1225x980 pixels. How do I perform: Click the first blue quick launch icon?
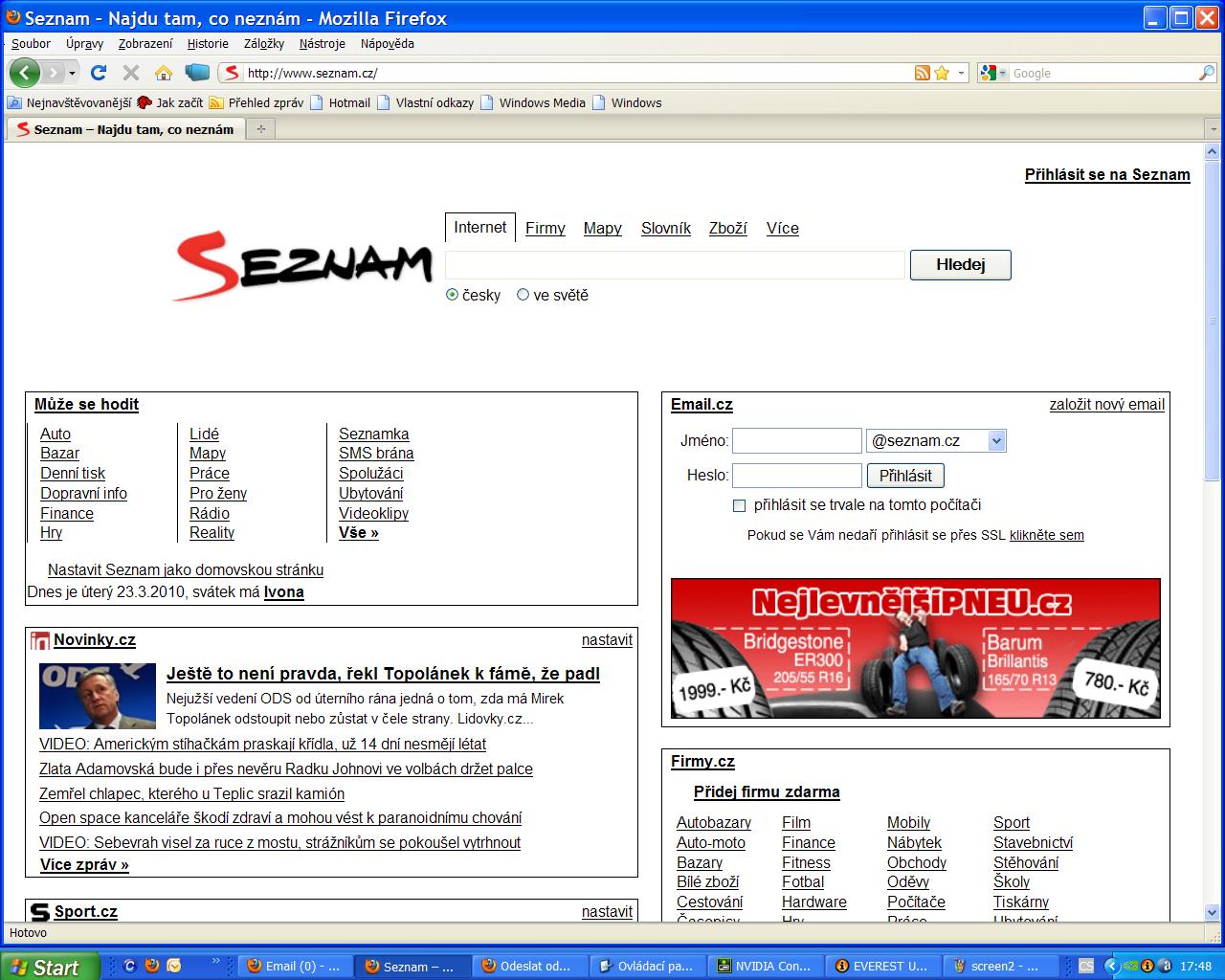click(x=130, y=966)
